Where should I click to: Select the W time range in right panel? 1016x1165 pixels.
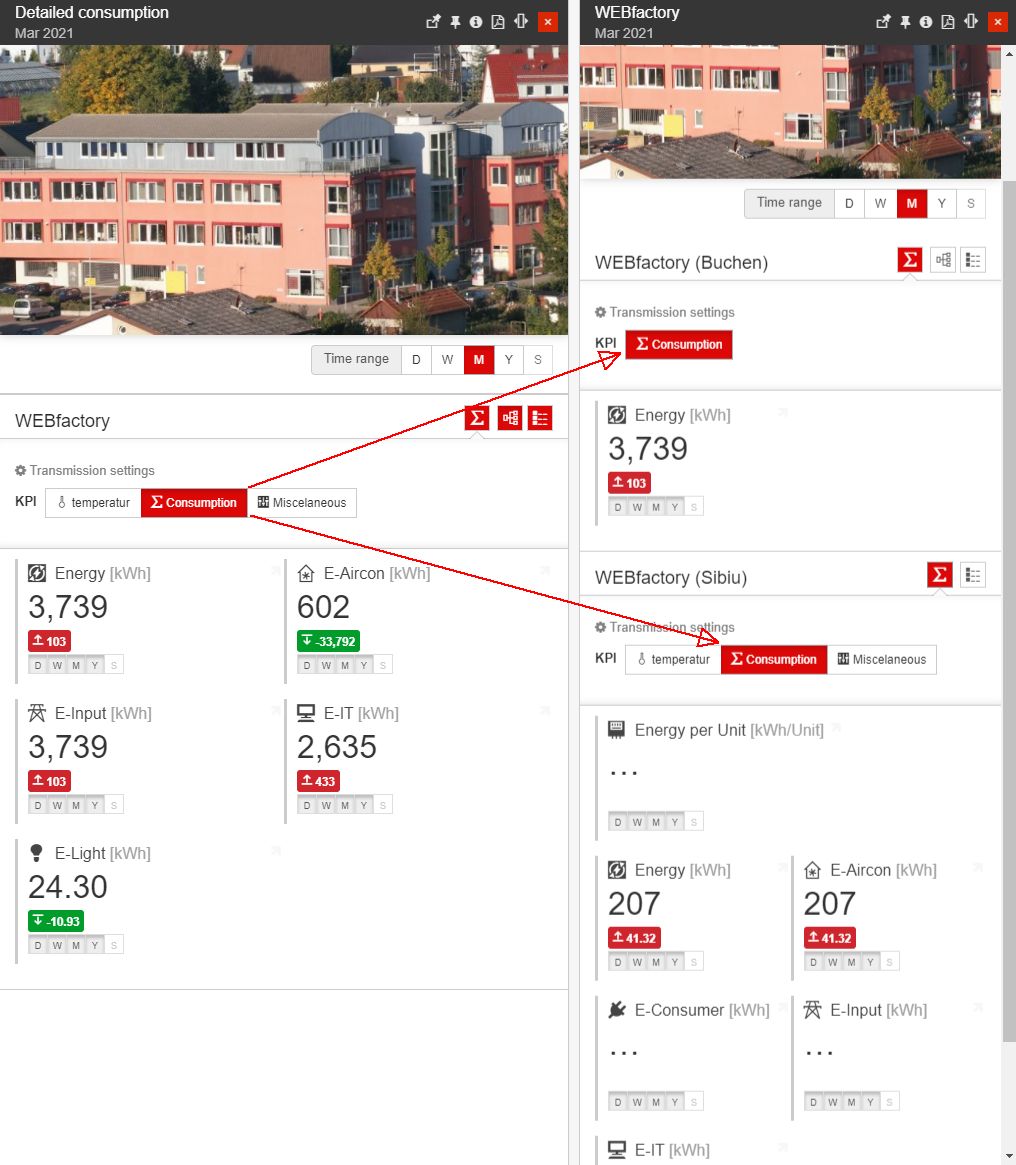tap(880, 204)
